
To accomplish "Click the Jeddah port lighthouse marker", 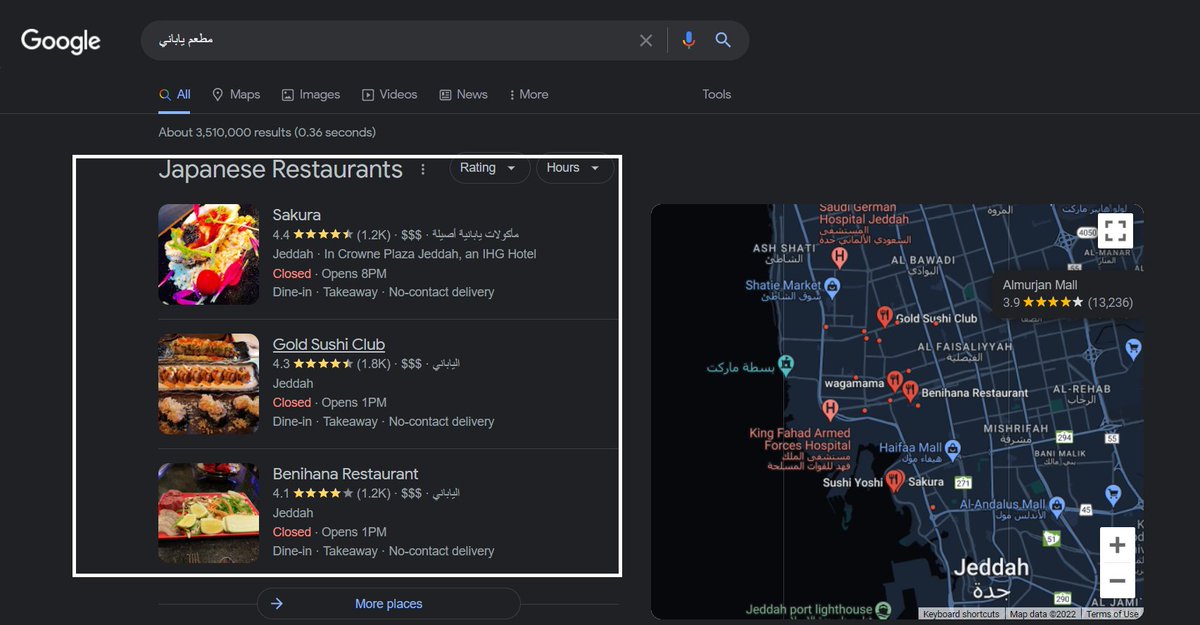I will (x=883, y=609).
